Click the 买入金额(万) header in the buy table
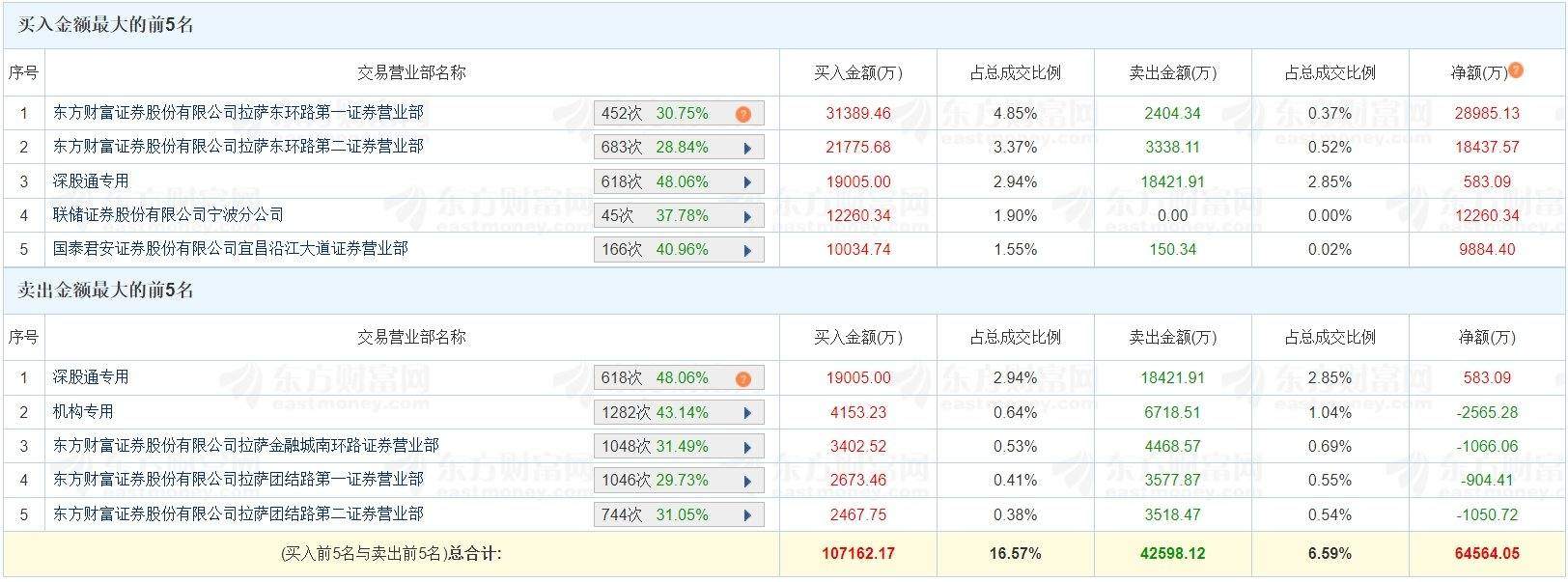 pos(857,72)
